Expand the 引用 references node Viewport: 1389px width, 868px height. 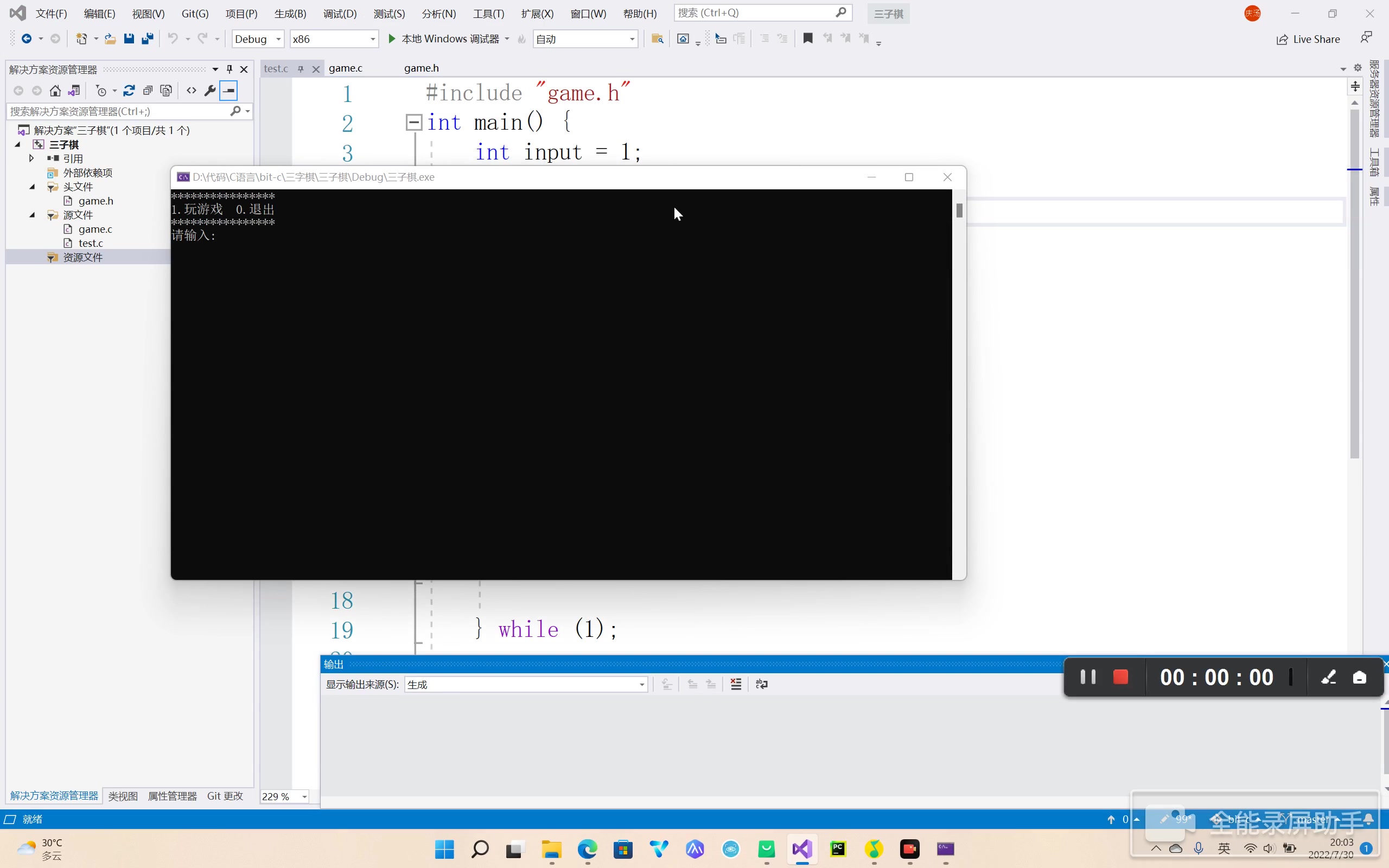tap(31, 158)
